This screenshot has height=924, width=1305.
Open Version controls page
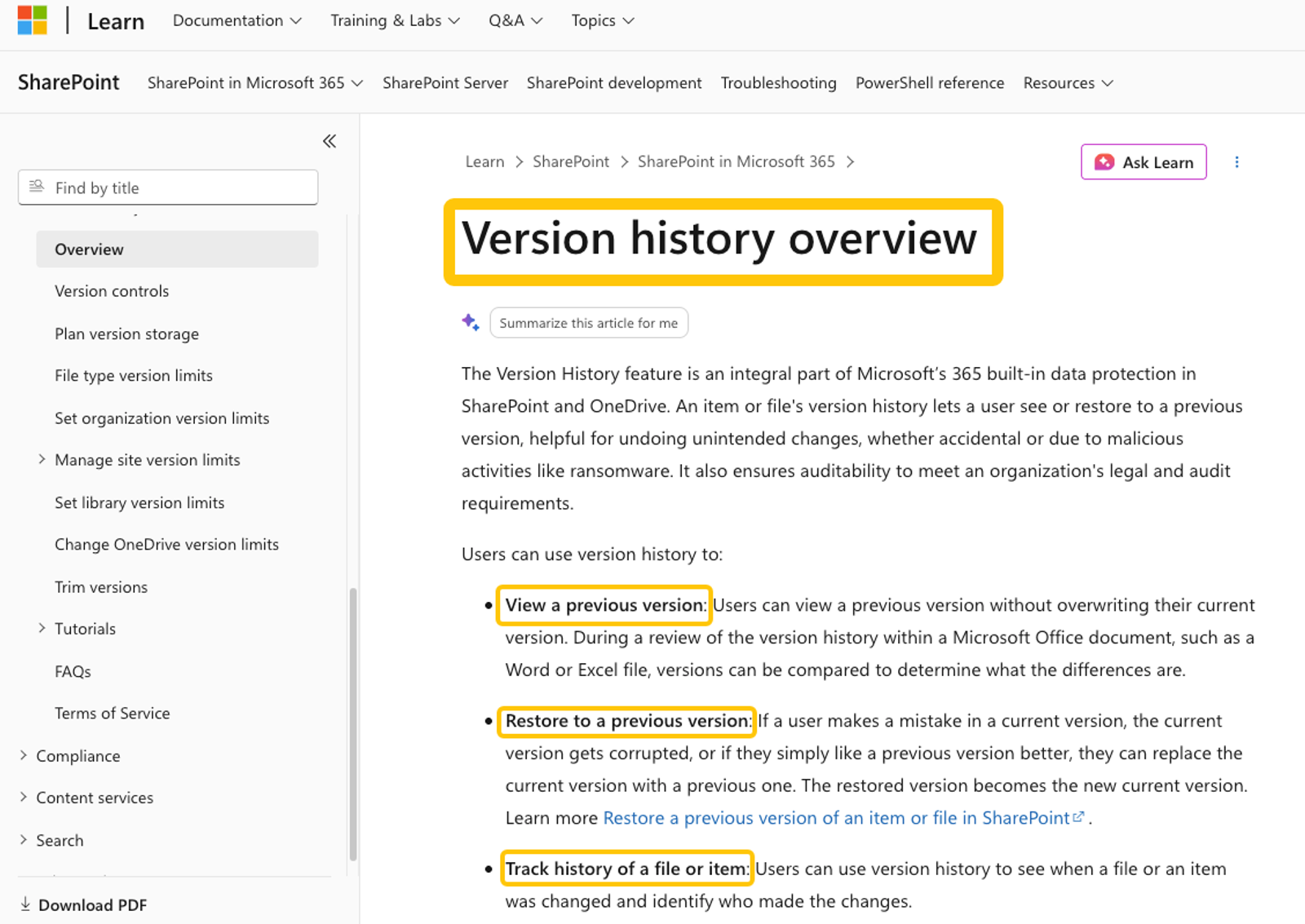click(112, 291)
